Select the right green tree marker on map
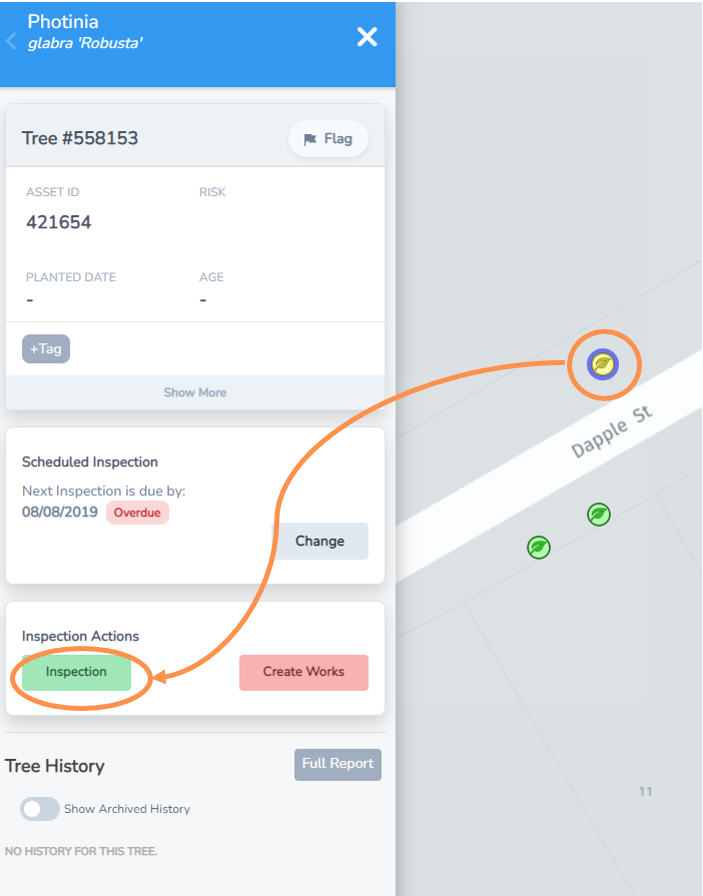703x896 pixels. click(x=599, y=515)
